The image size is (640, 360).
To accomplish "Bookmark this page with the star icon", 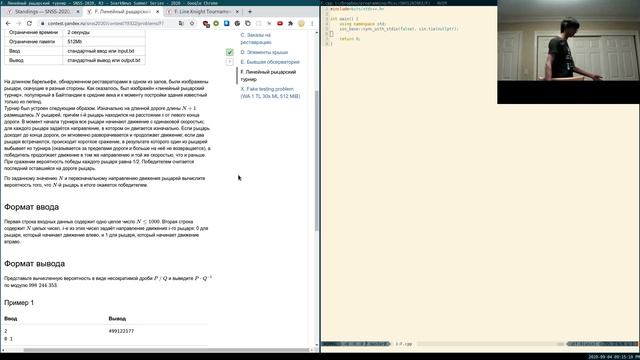I will 192,24.
